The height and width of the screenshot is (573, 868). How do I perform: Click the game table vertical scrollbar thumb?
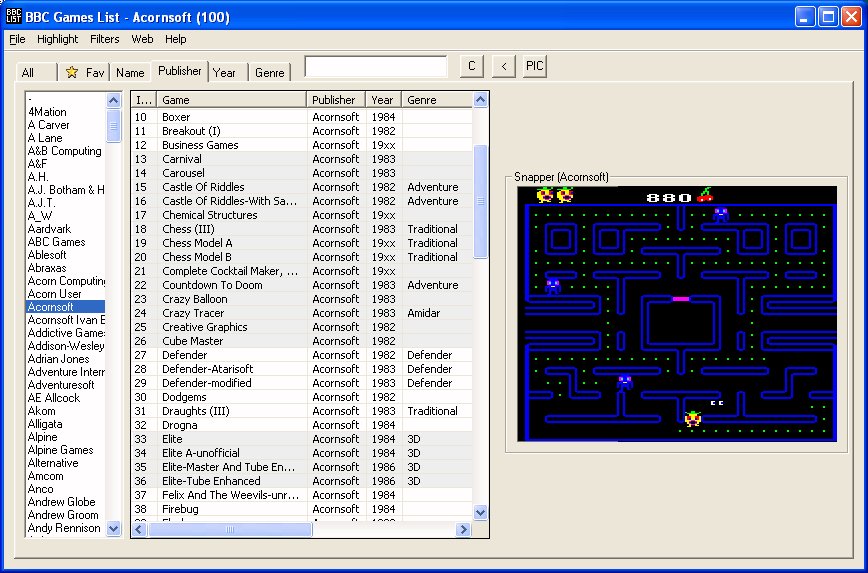pos(480,202)
